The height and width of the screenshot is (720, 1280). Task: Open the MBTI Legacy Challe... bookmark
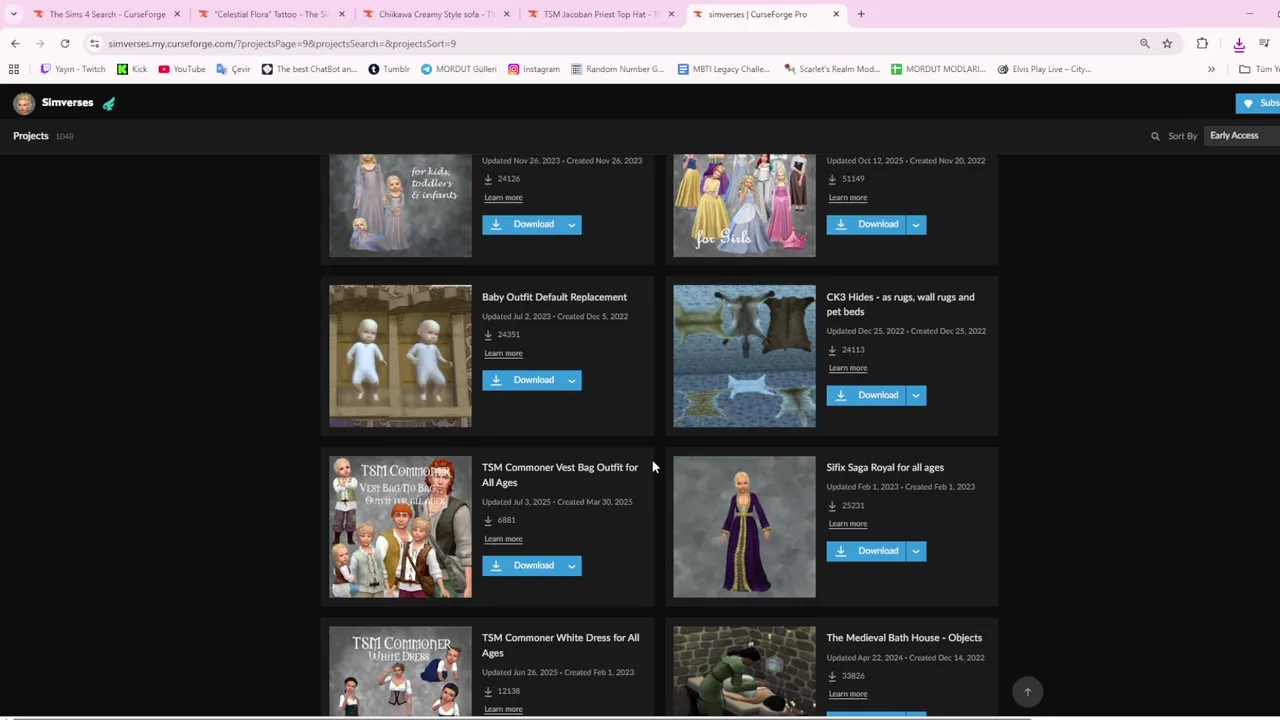723,69
